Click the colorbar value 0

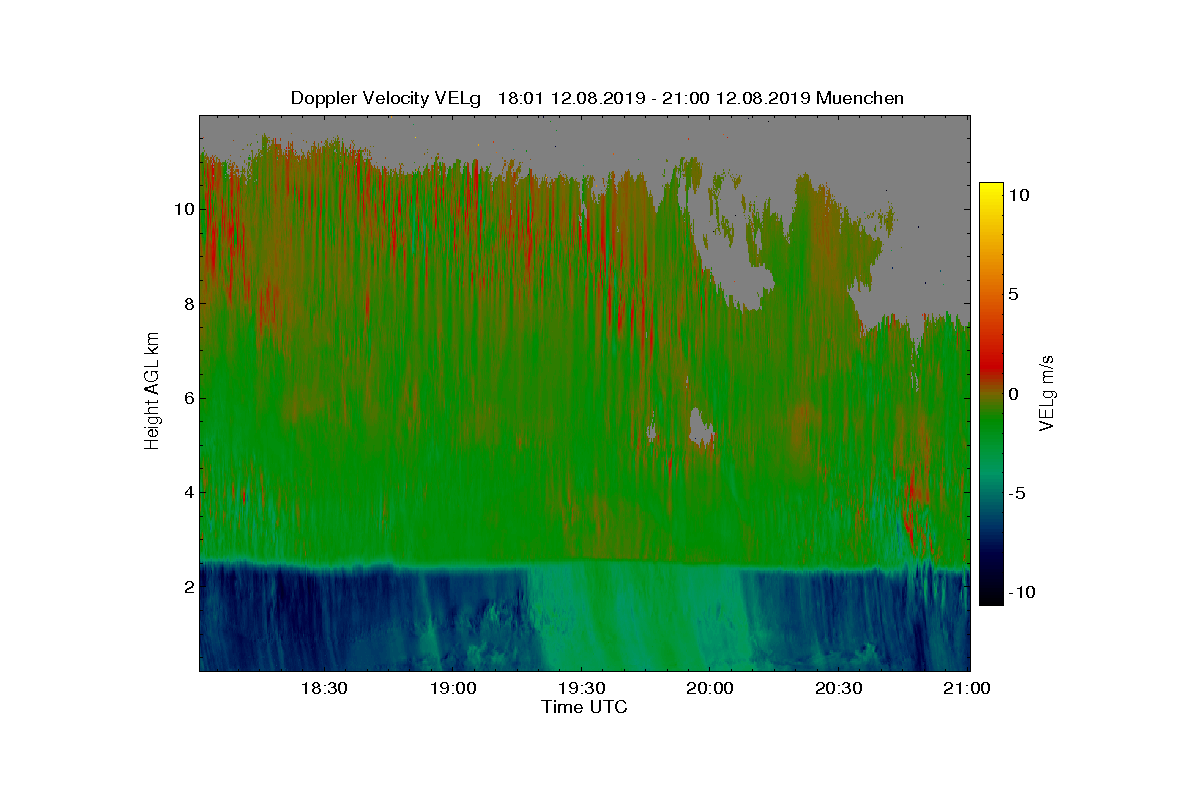click(1014, 394)
